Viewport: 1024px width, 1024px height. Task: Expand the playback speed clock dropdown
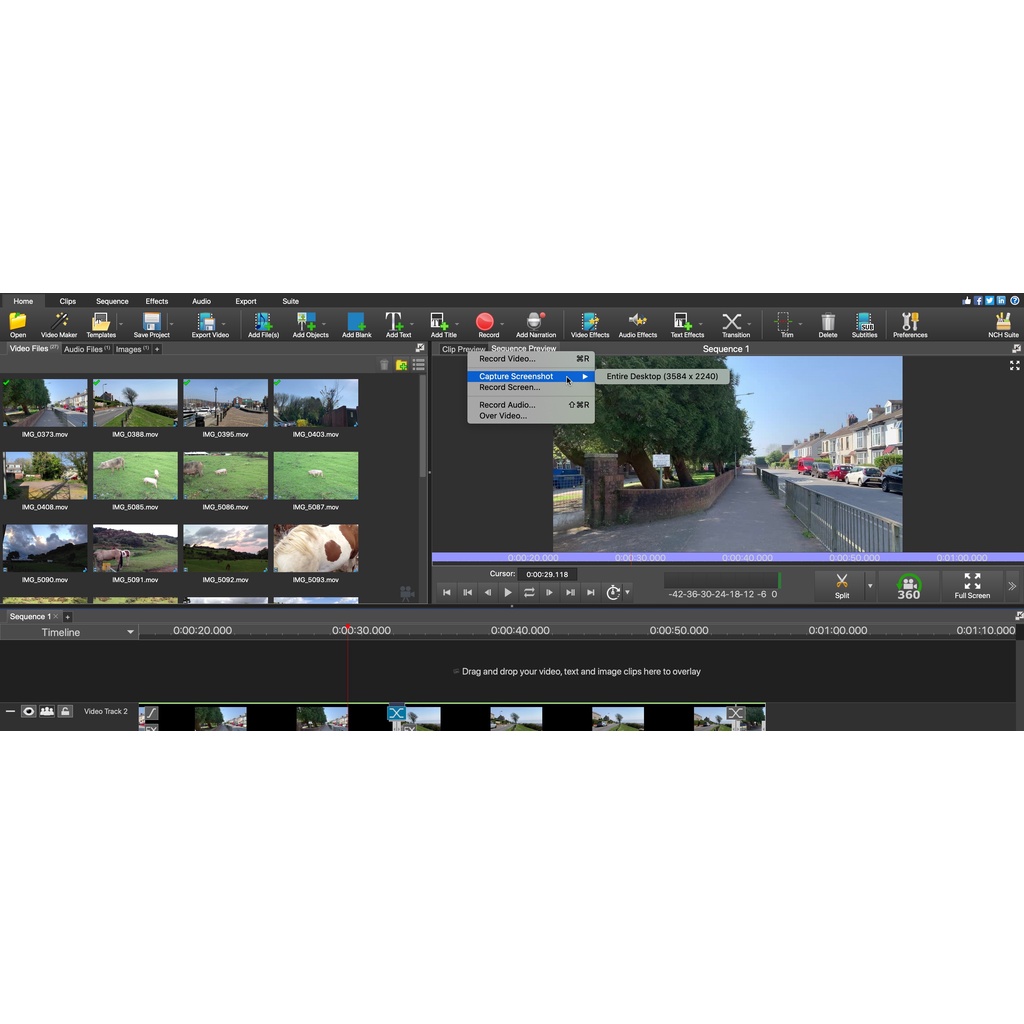627,593
